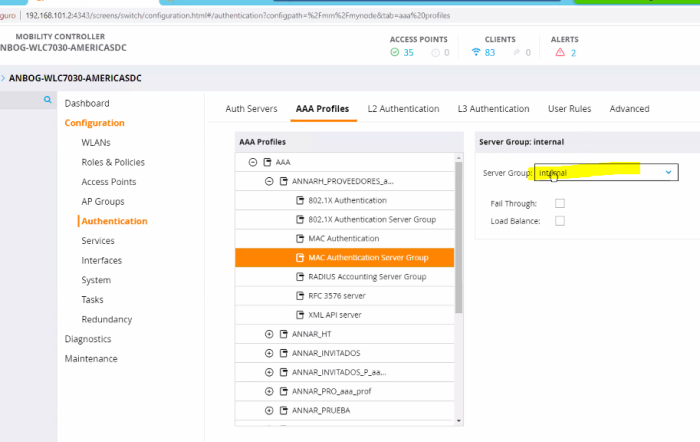Click the clients count 83
Image resolution: width=700 pixels, height=442 pixels.
click(490, 53)
